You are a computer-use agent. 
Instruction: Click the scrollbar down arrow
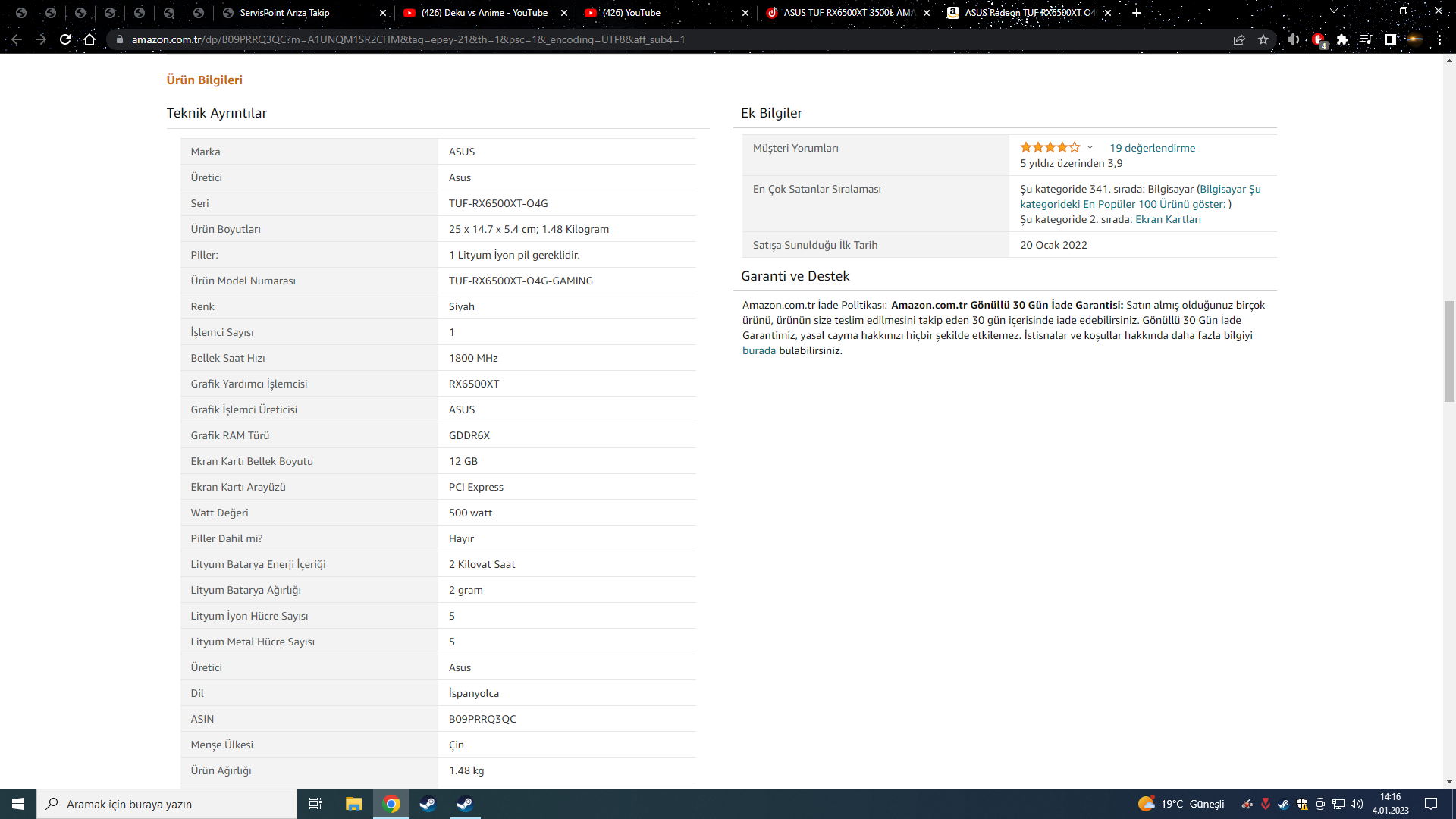pyautogui.click(x=1449, y=782)
